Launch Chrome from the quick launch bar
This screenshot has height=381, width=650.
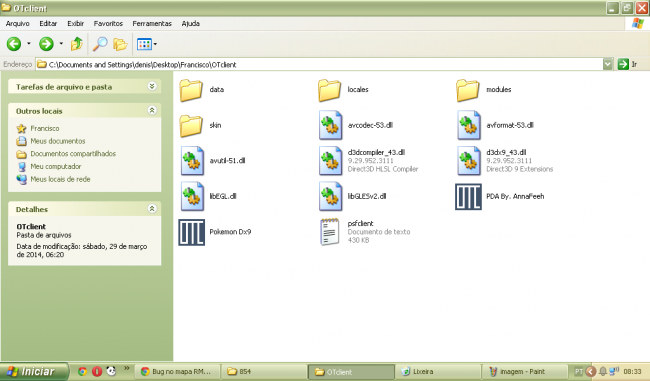tap(82, 371)
